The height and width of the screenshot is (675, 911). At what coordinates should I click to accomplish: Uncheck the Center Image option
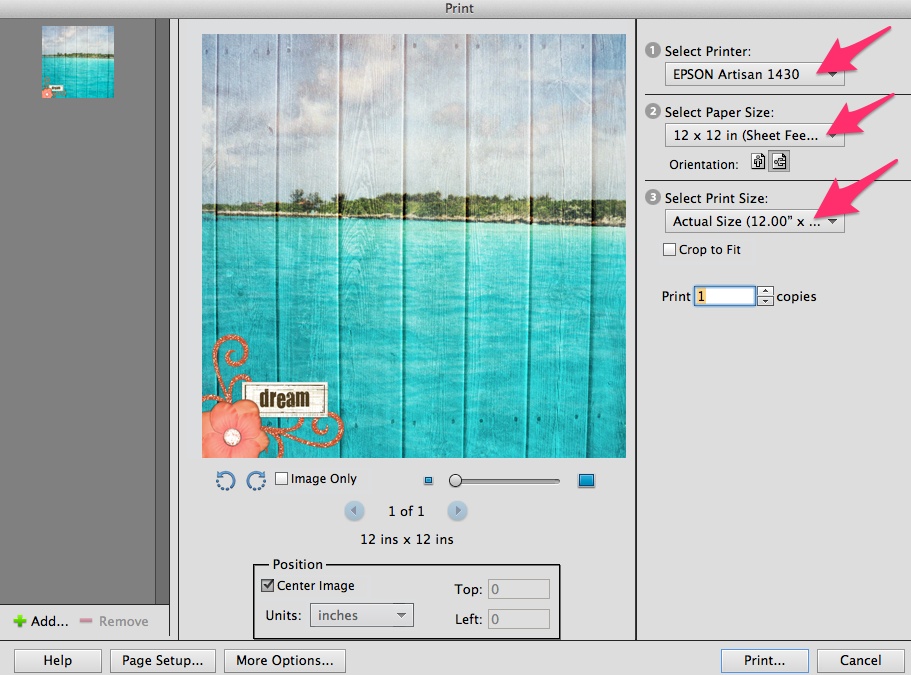coord(268,586)
